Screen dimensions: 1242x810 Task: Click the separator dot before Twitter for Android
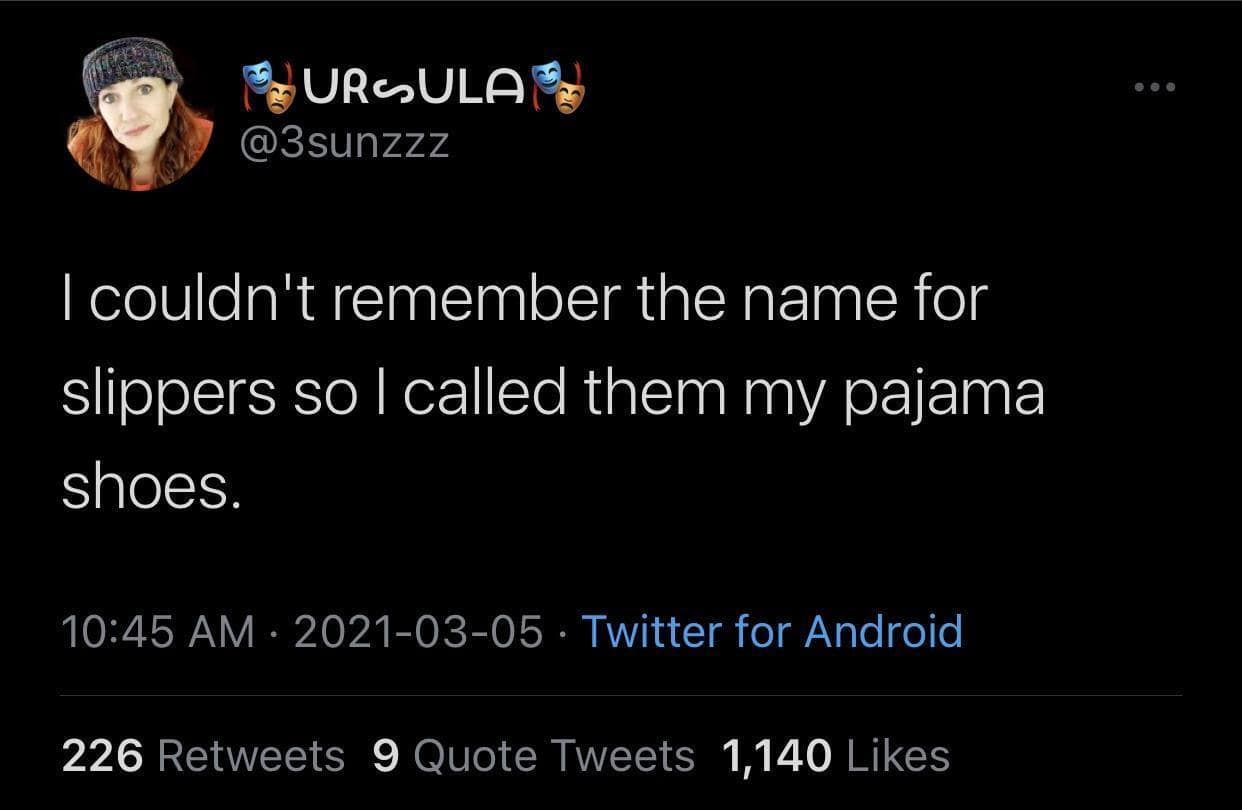(x=563, y=632)
